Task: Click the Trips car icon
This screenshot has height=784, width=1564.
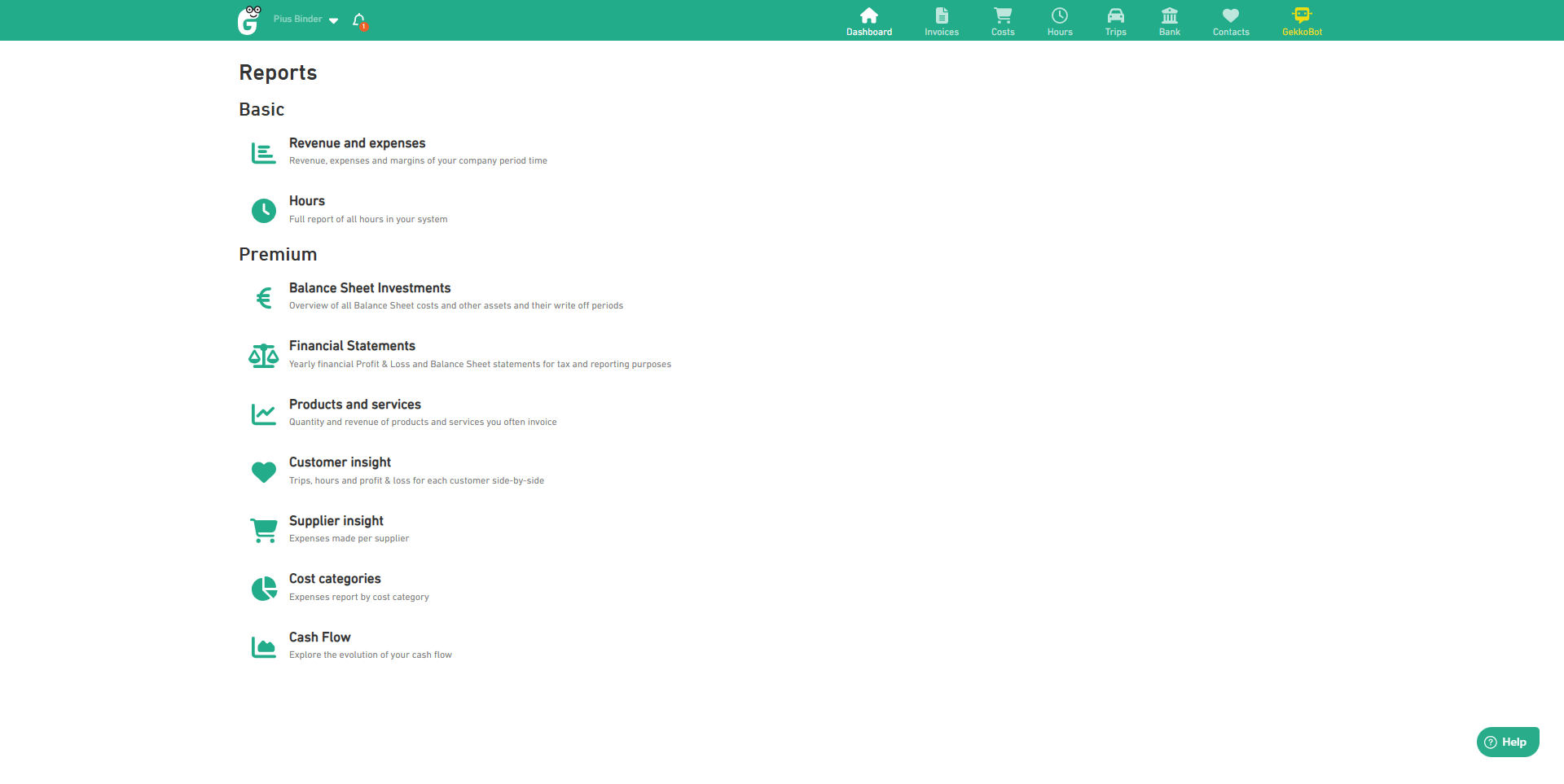Action: (x=1115, y=15)
